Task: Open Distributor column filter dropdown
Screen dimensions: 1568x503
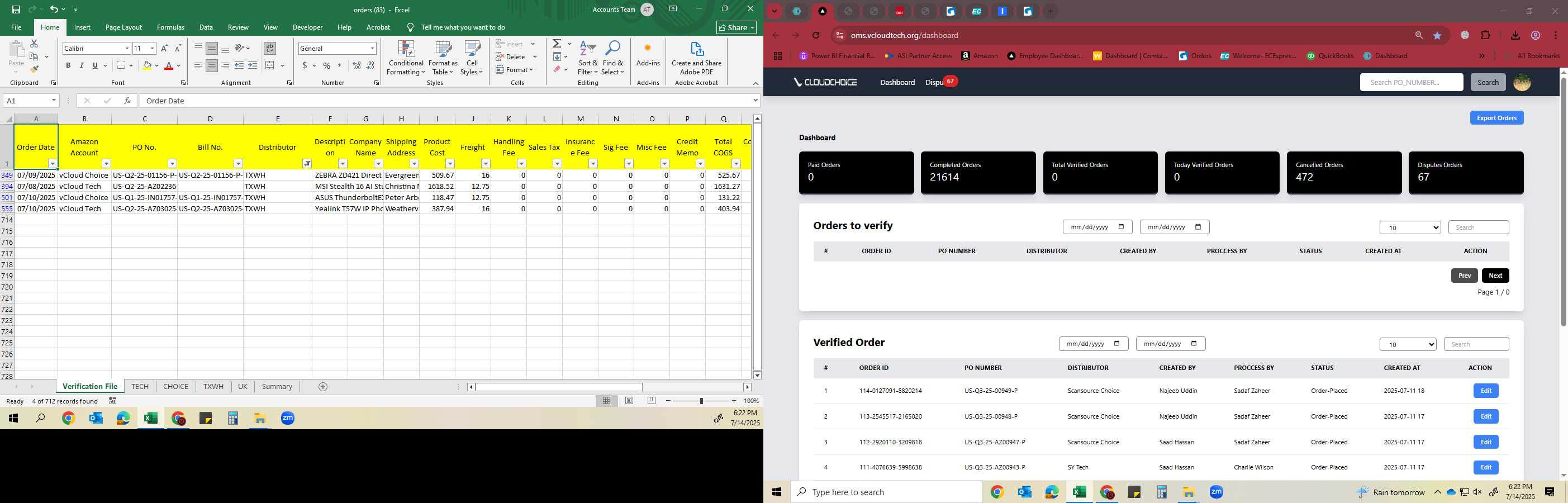Action: click(x=307, y=164)
